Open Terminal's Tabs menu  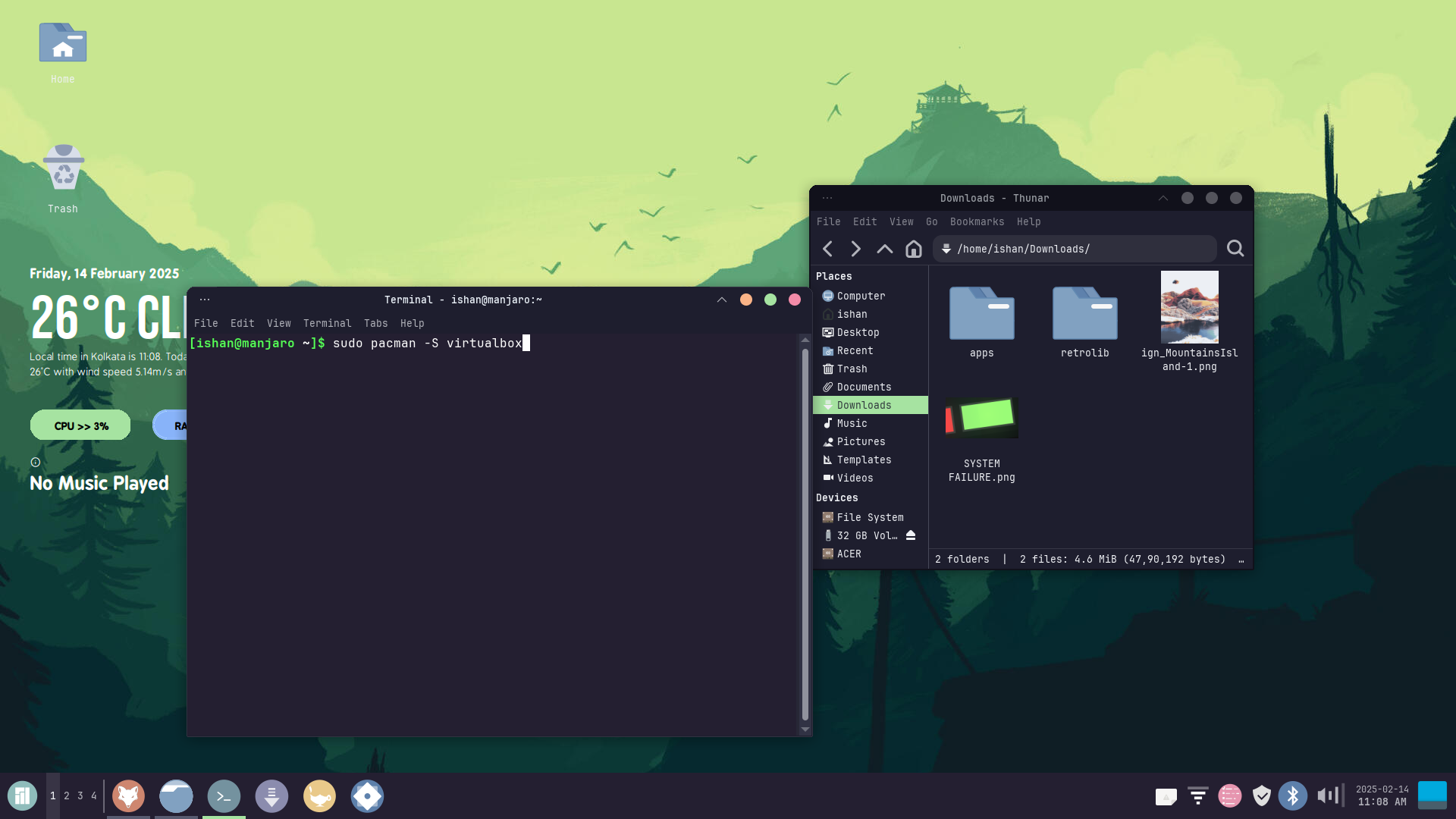[x=375, y=323]
